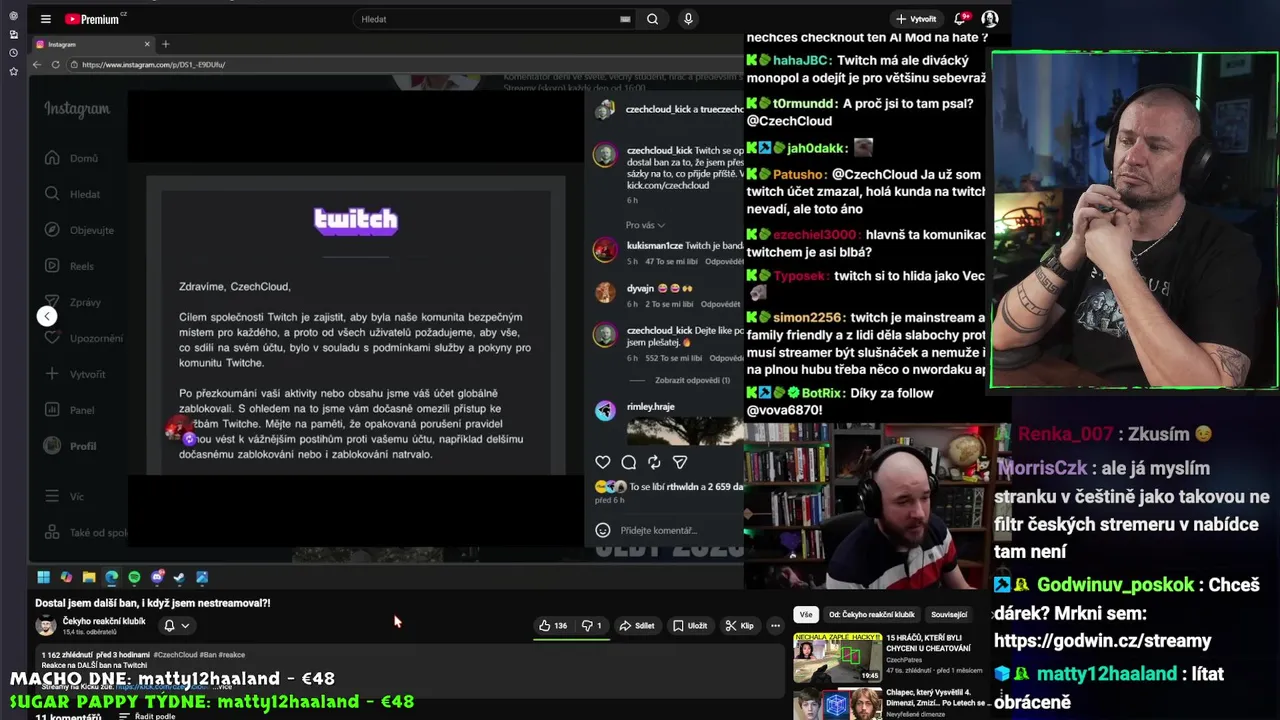The height and width of the screenshot is (720, 1280).
Task: Open emoji picker in comment field
Action: click(x=603, y=530)
